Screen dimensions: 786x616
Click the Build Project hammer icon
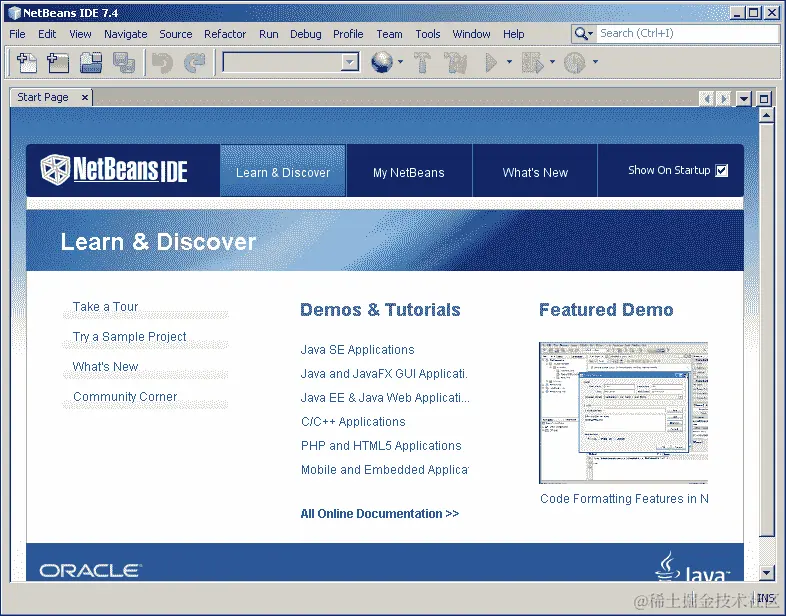(x=422, y=63)
